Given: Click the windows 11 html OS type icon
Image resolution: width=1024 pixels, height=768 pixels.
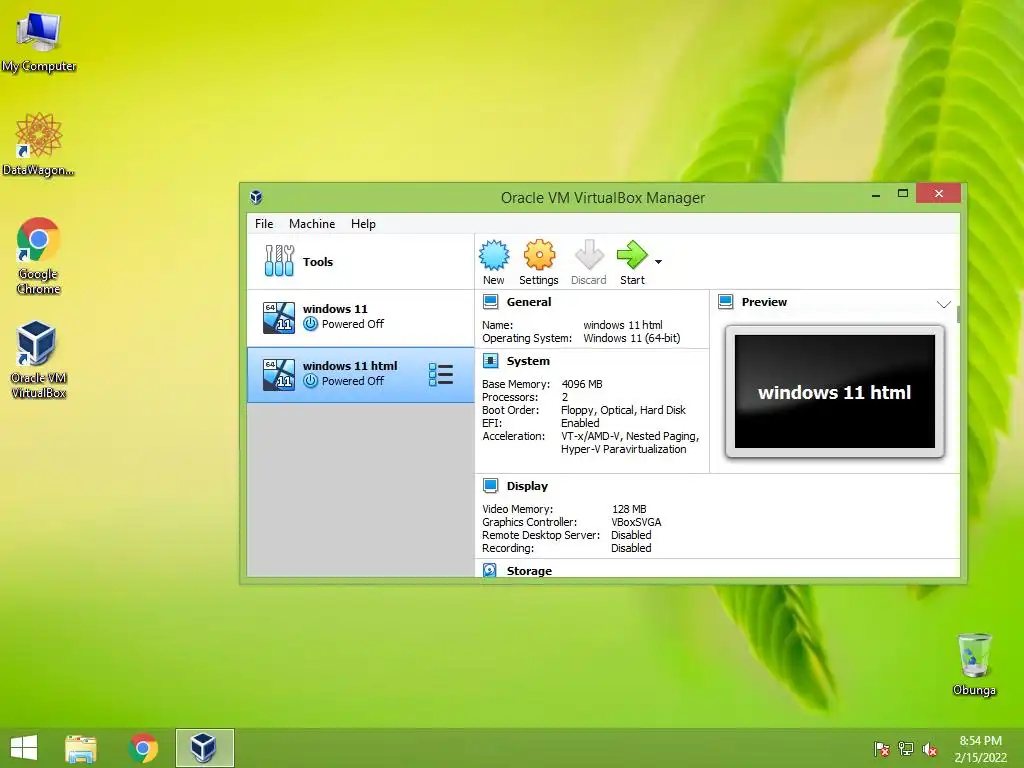Looking at the screenshot, I should point(279,375).
